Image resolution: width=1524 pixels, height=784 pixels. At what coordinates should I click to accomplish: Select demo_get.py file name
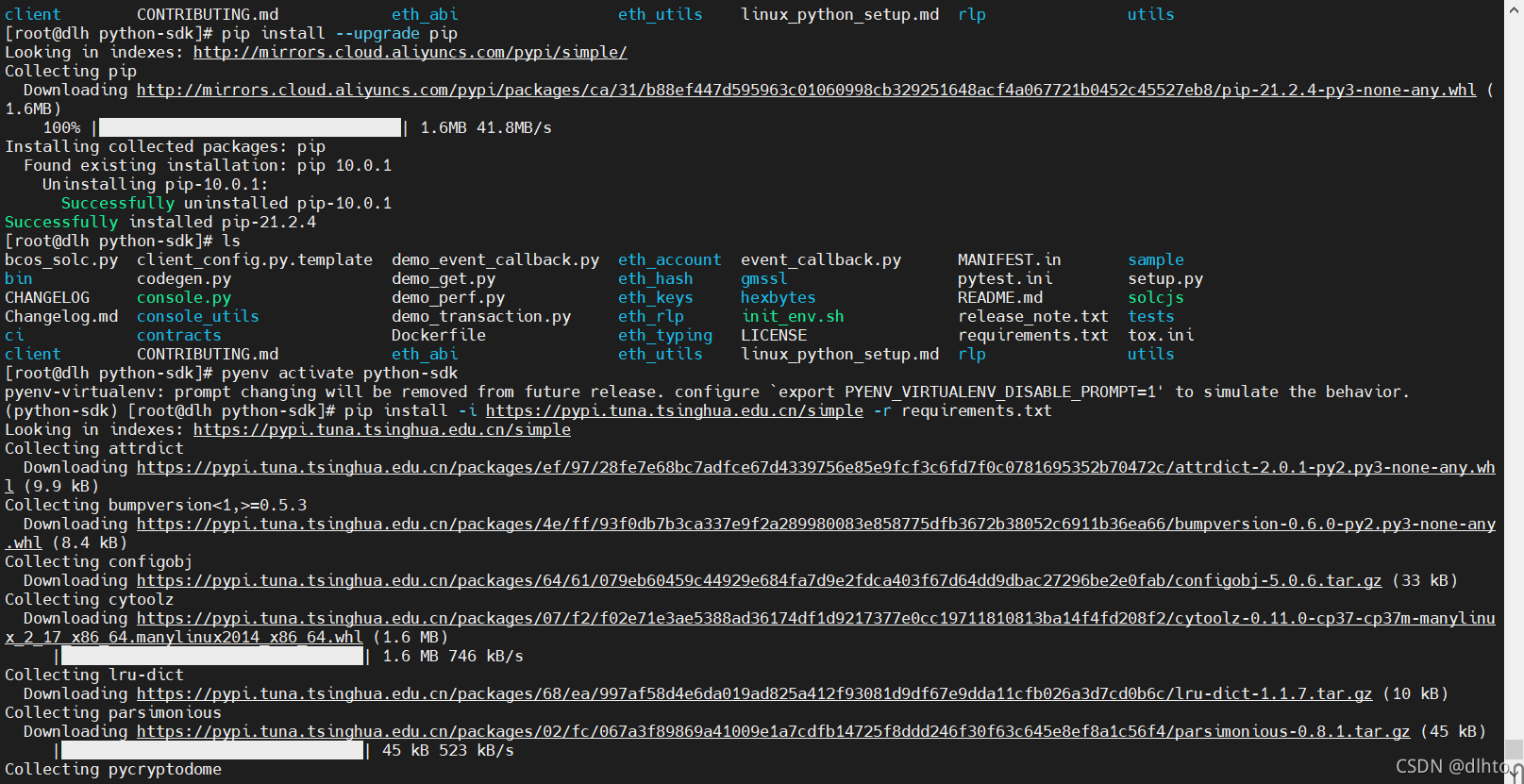point(444,278)
